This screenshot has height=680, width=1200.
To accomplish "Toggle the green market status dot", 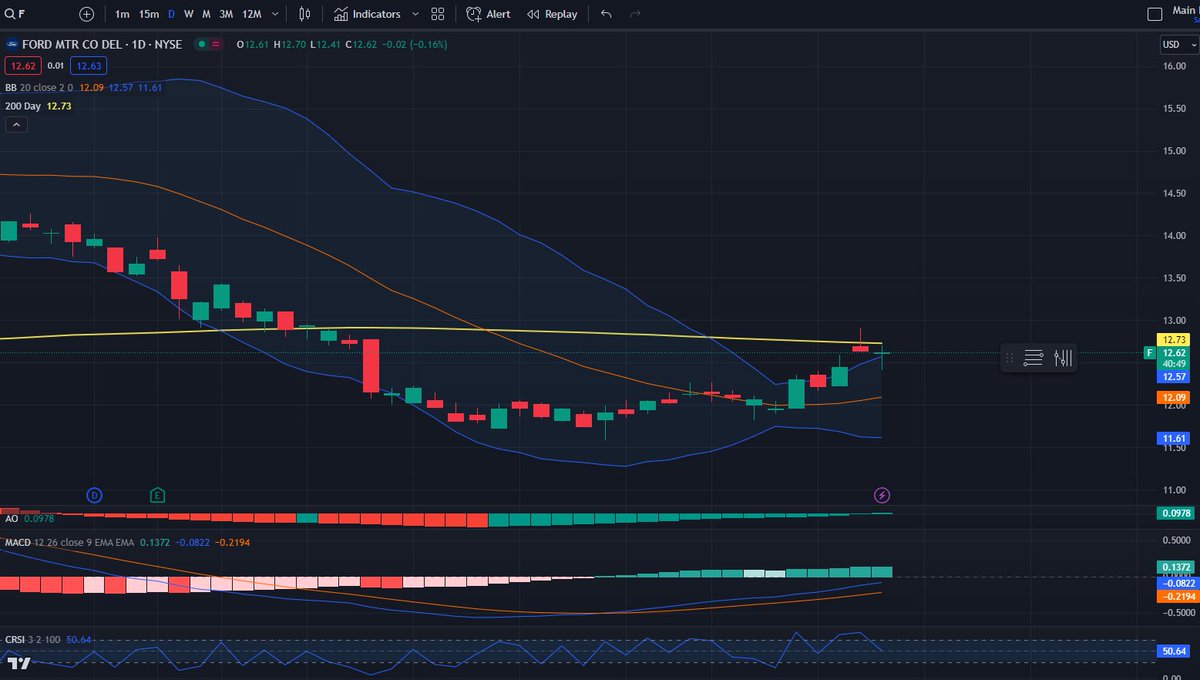I will click(x=203, y=44).
